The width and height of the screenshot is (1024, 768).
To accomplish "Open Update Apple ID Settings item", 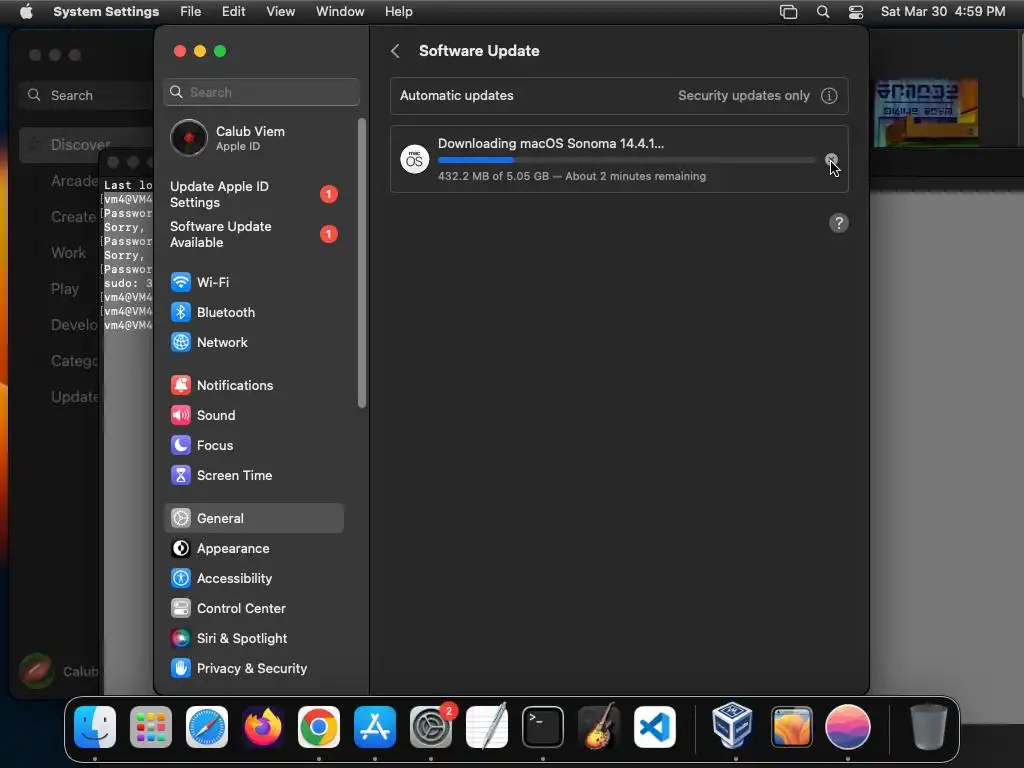I will pyautogui.click(x=254, y=195).
